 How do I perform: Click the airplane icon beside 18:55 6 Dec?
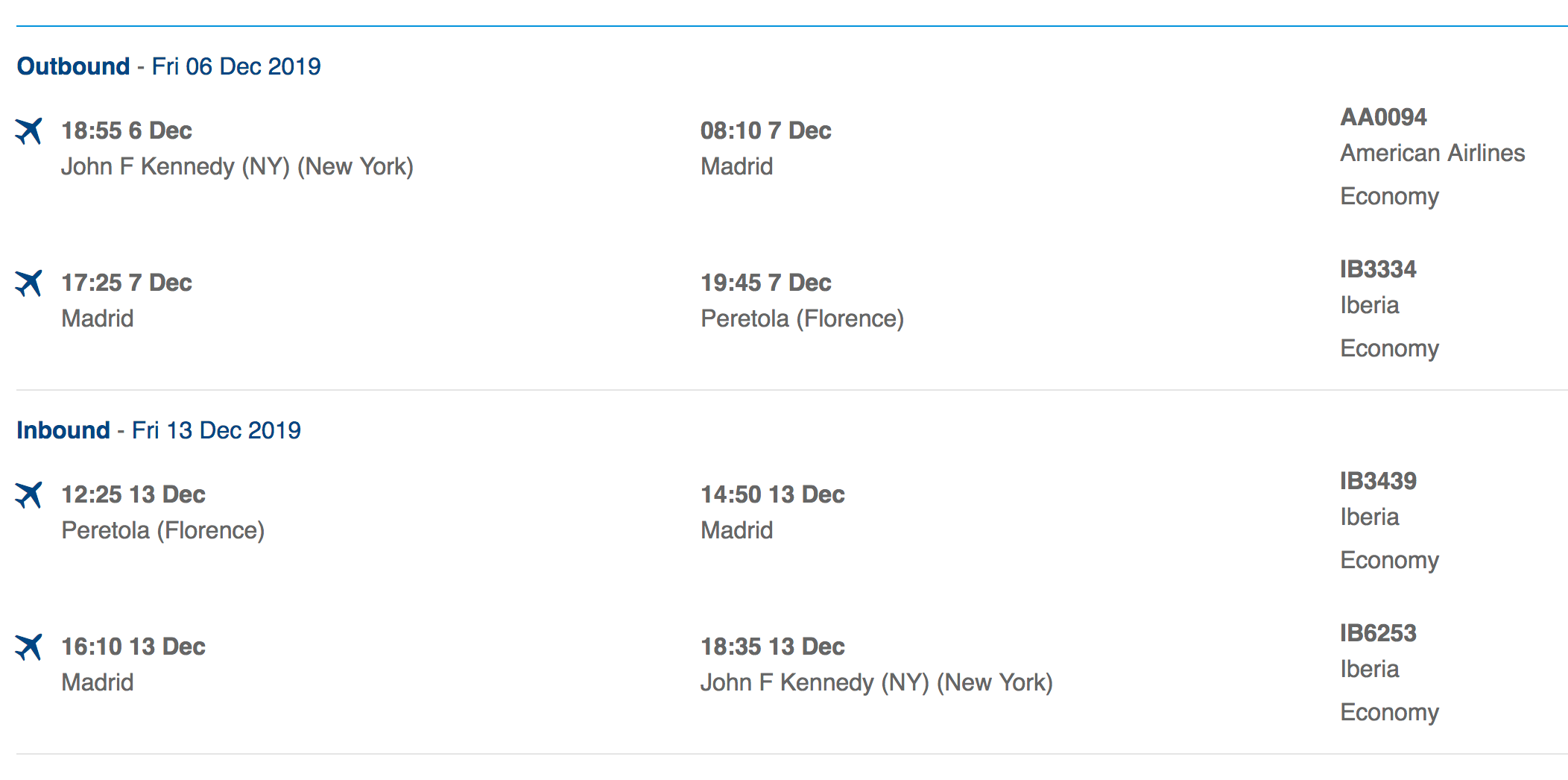click(x=29, y=131)
